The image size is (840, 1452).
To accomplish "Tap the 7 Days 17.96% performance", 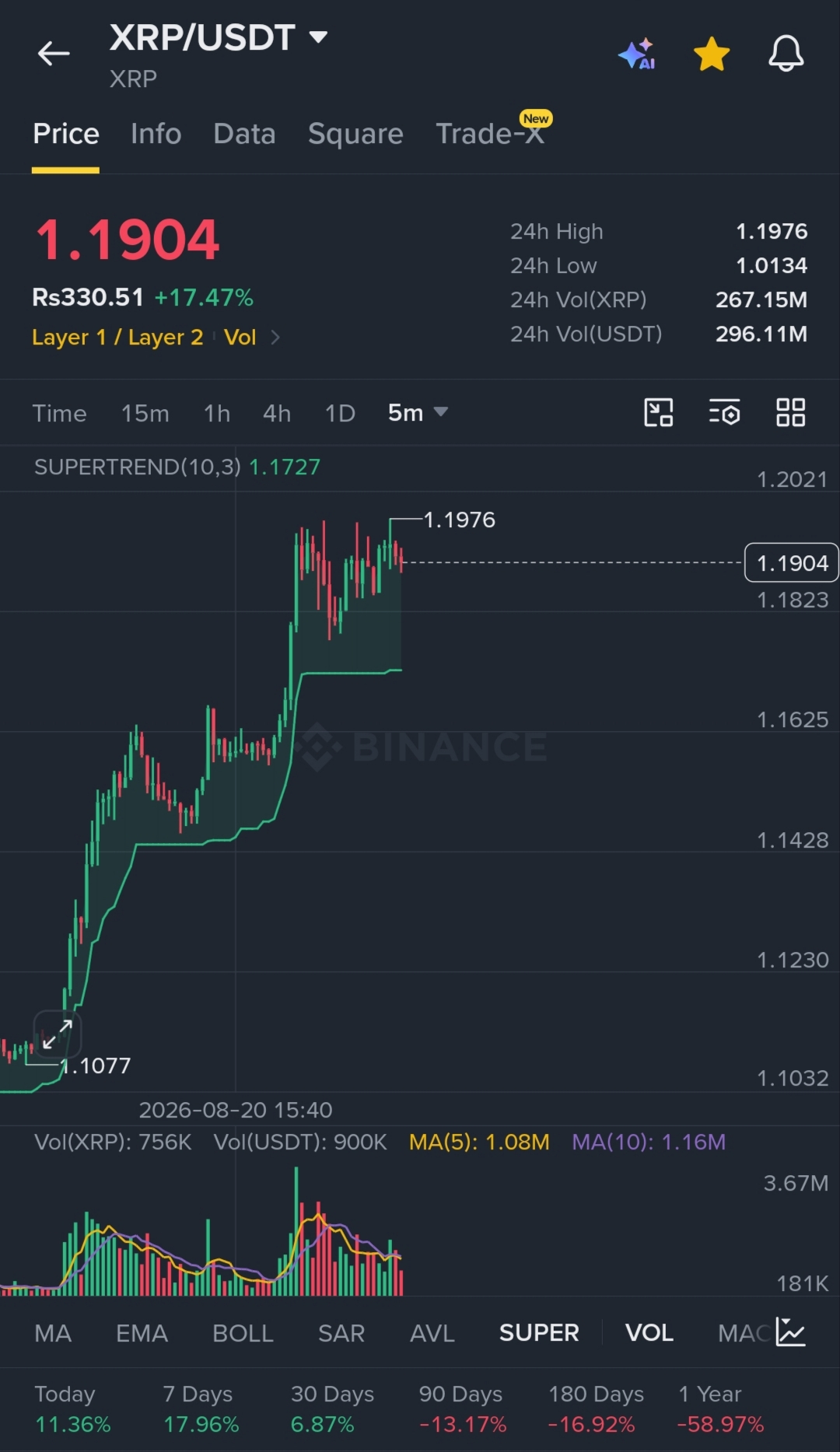I will pyautogui.click(x=201, y=1408).
